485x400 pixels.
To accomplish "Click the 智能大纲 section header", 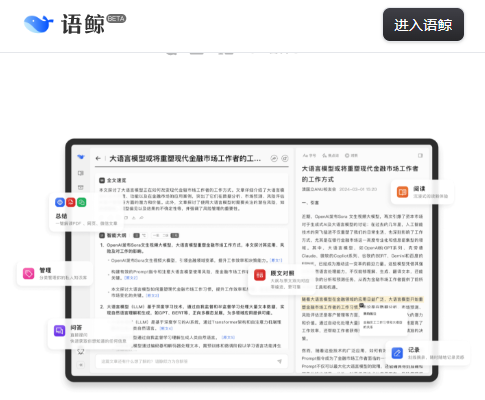I will point(113,235).
